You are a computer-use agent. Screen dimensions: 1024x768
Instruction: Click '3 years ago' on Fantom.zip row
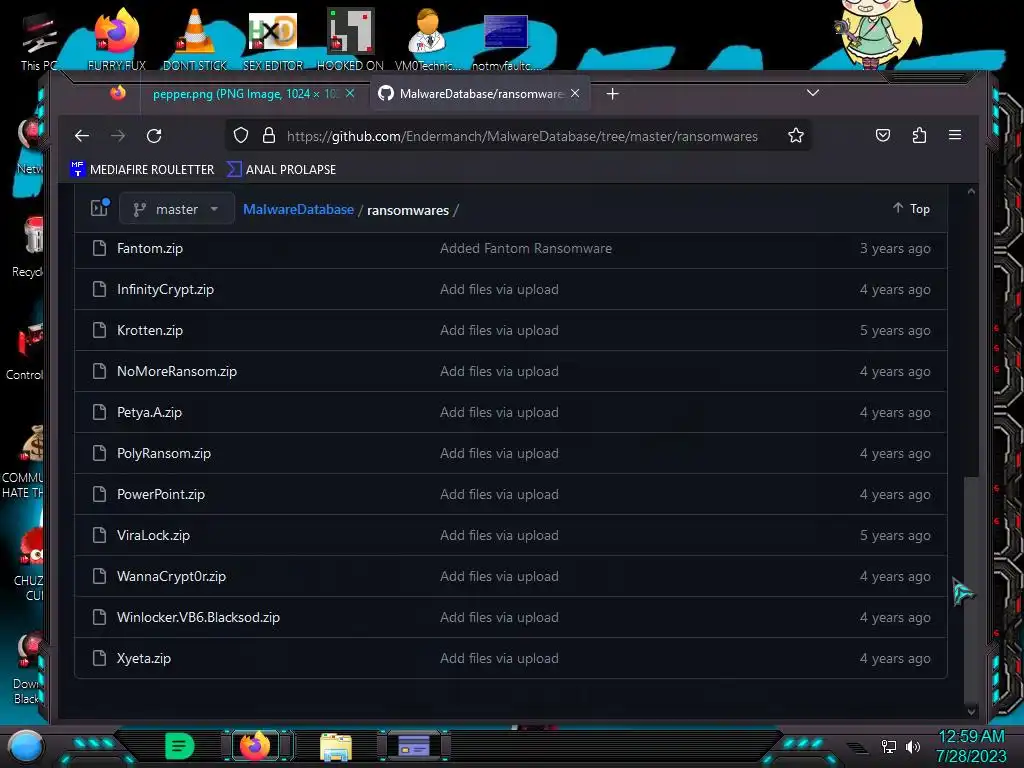point(895,248)
